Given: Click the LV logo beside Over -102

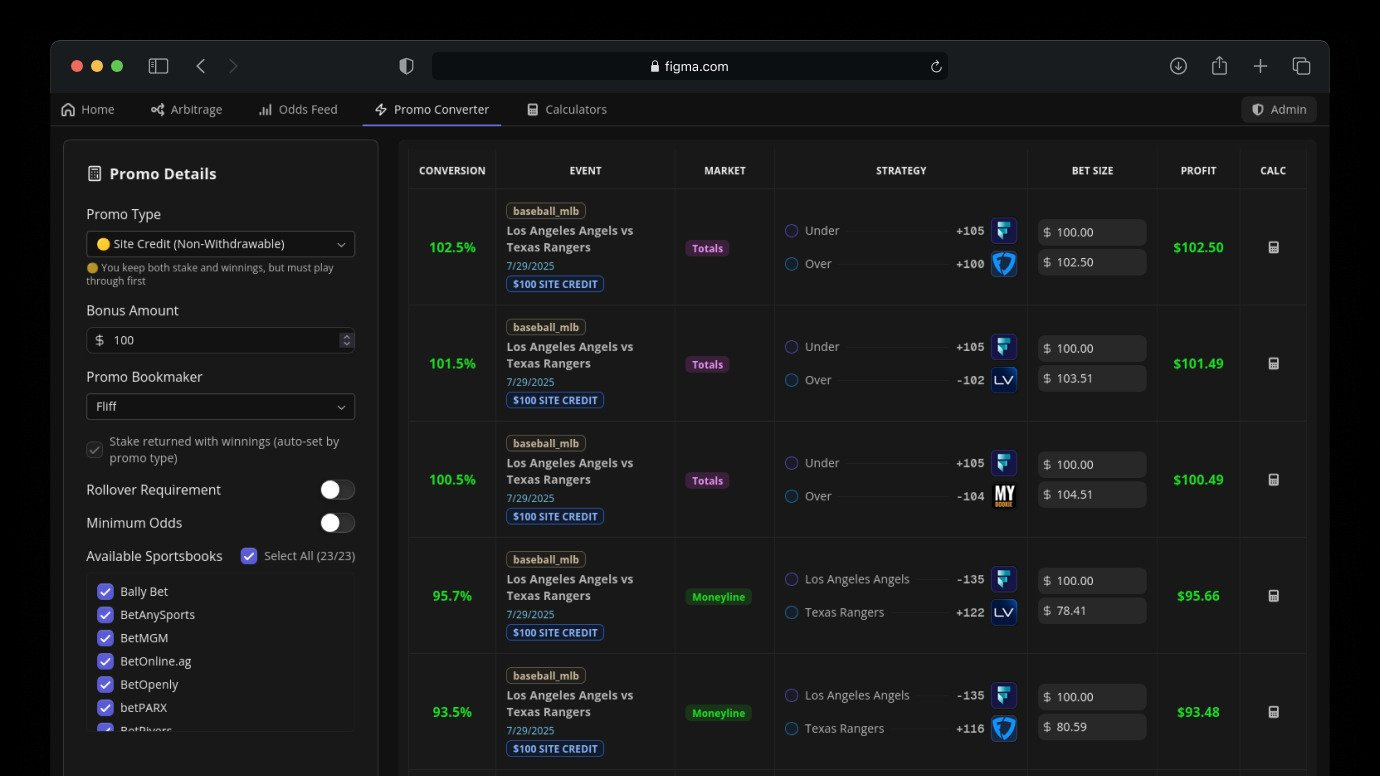Looking at the screenshot, I should (x=1004, y=380).
